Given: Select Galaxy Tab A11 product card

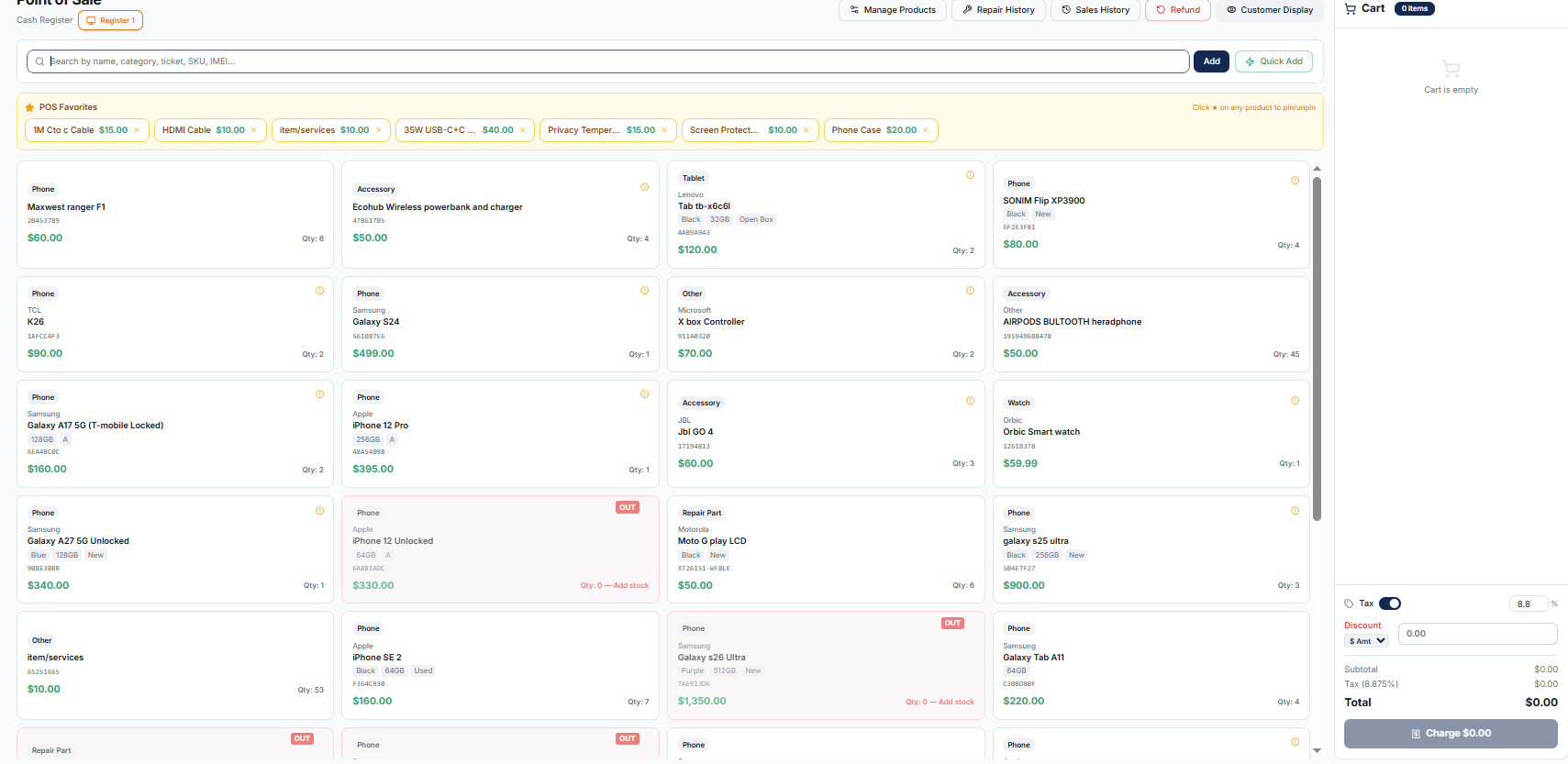Looking at the screenshot, I should pyautogui.click(x=1151, y=665).
